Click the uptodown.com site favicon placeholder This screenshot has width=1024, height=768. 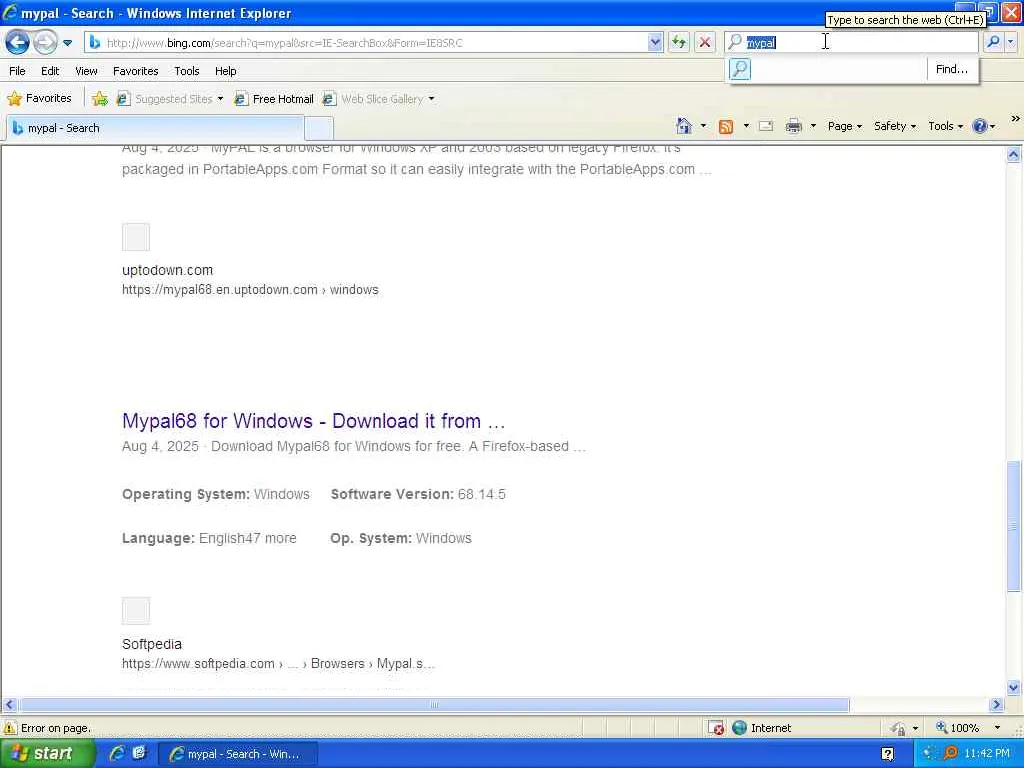coord(136,237)
